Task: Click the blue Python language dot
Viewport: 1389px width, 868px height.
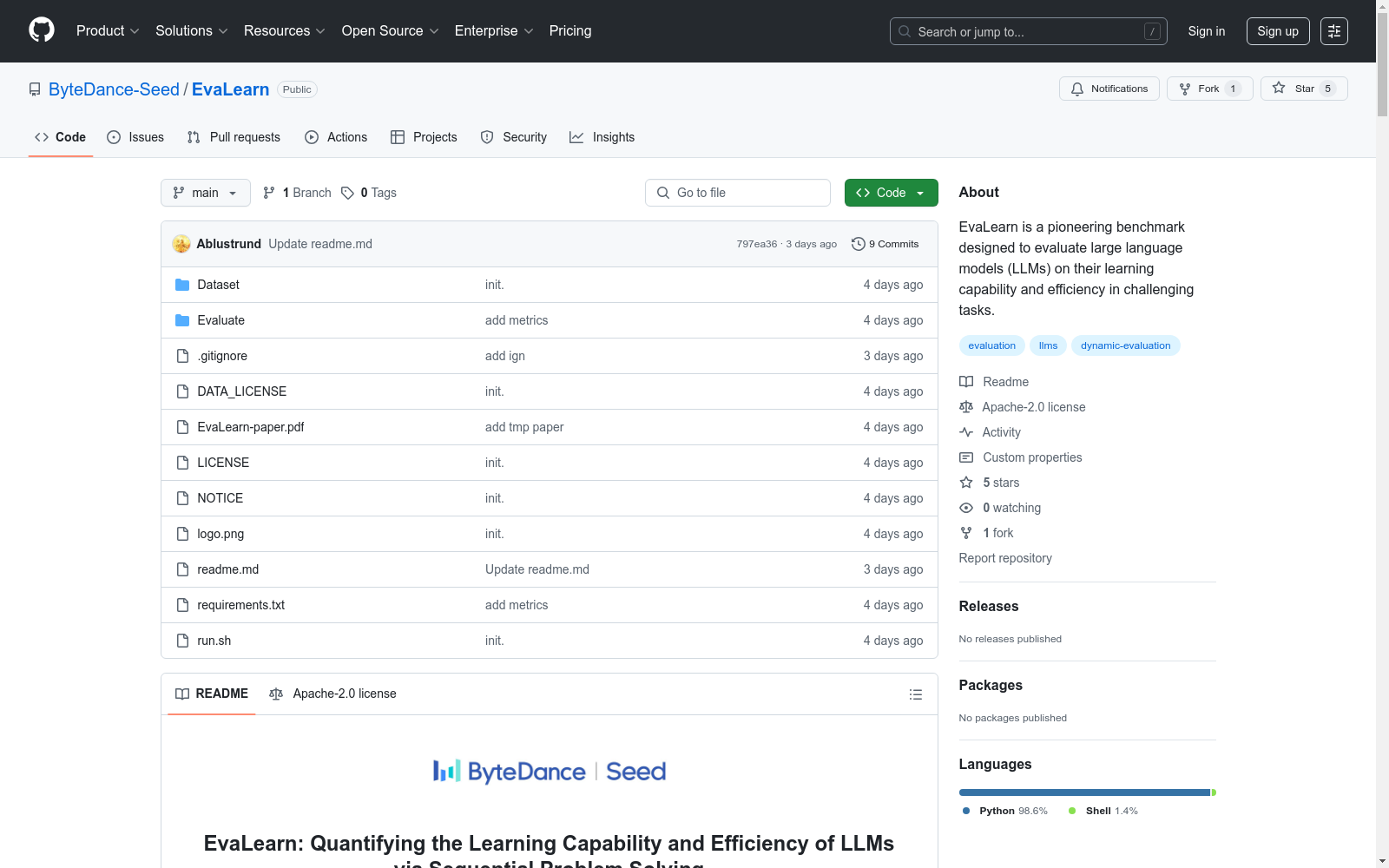Action: (966, 811)
